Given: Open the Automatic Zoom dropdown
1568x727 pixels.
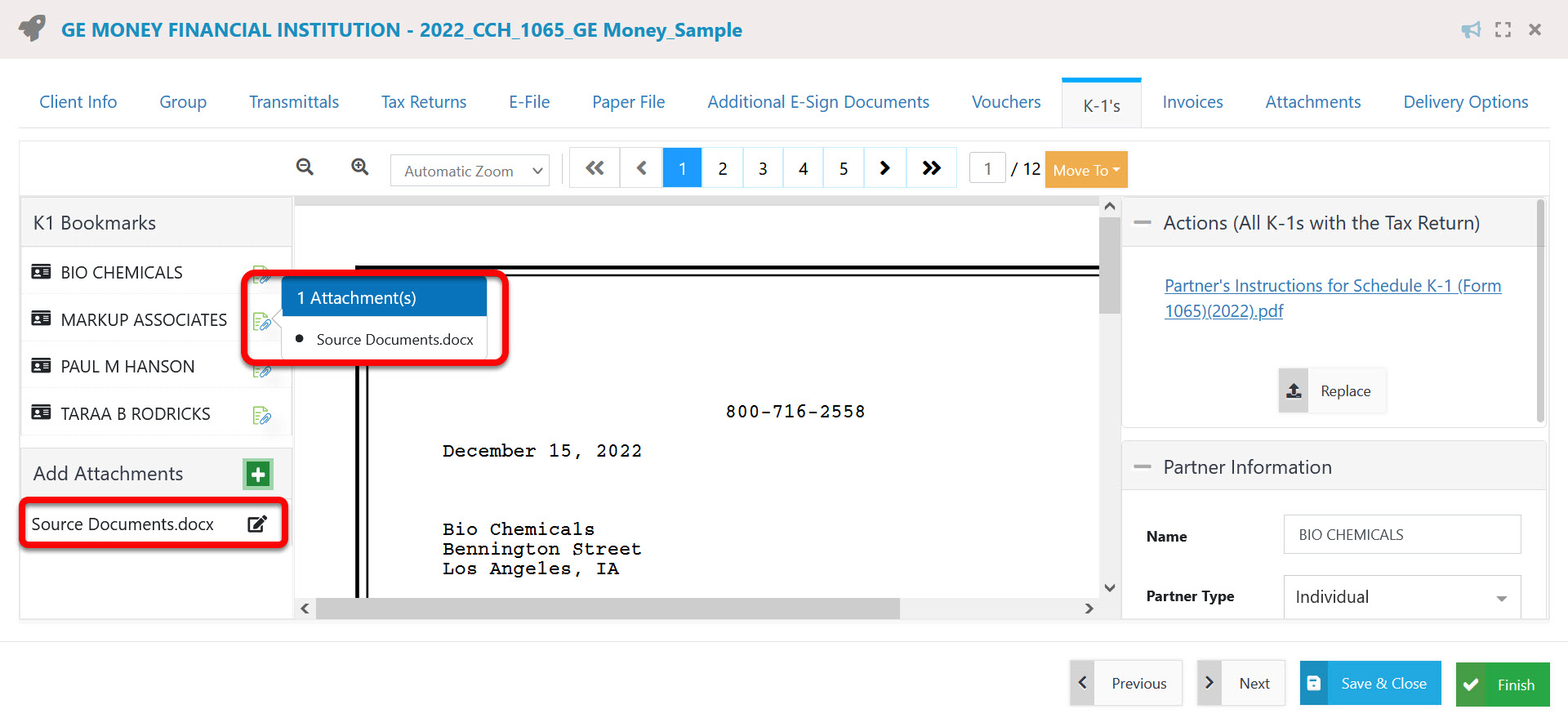Looking at the screenshot, I should tap(470, 171).
